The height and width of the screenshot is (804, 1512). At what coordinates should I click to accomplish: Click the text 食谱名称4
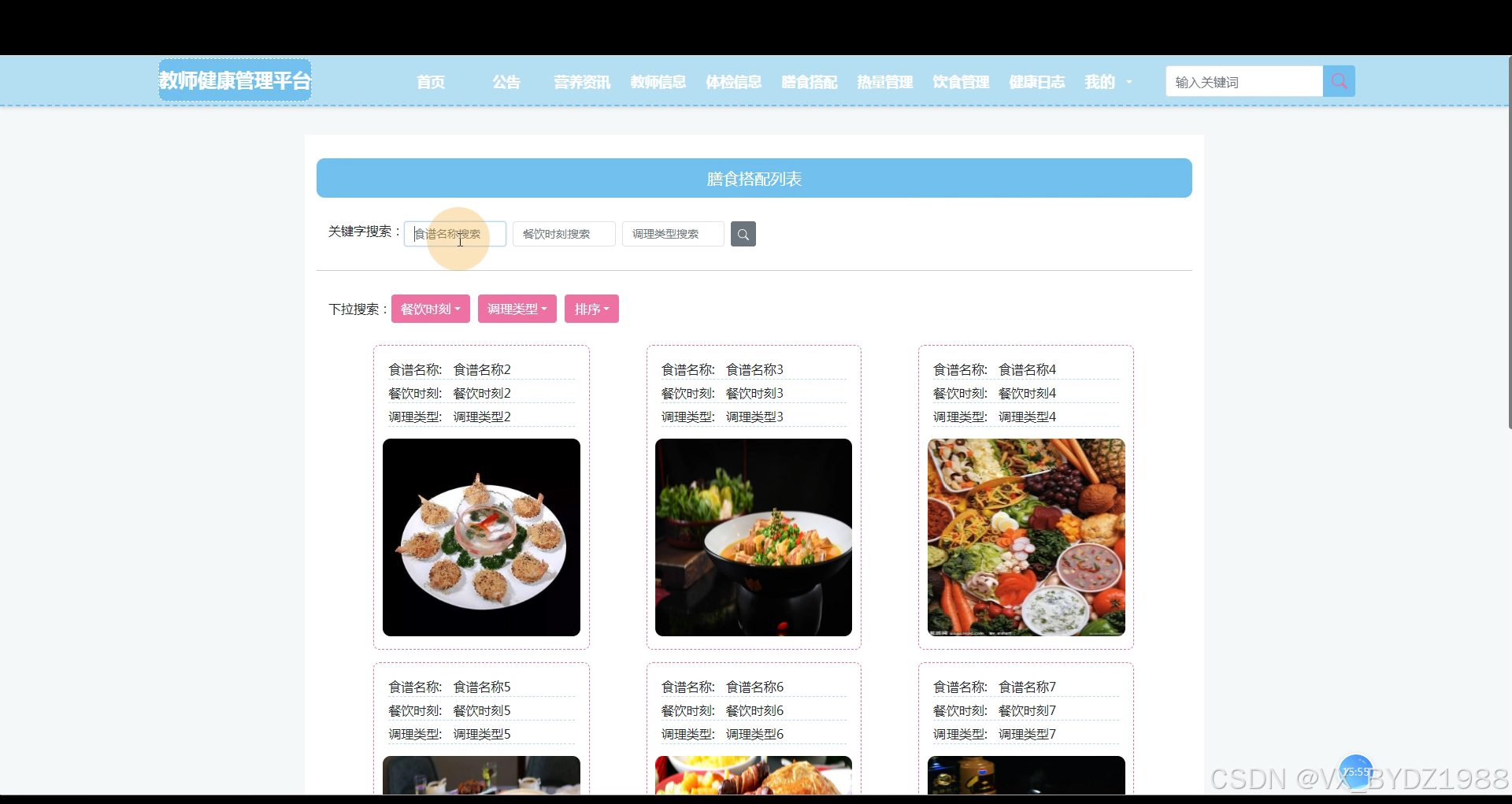(1027, 369)
